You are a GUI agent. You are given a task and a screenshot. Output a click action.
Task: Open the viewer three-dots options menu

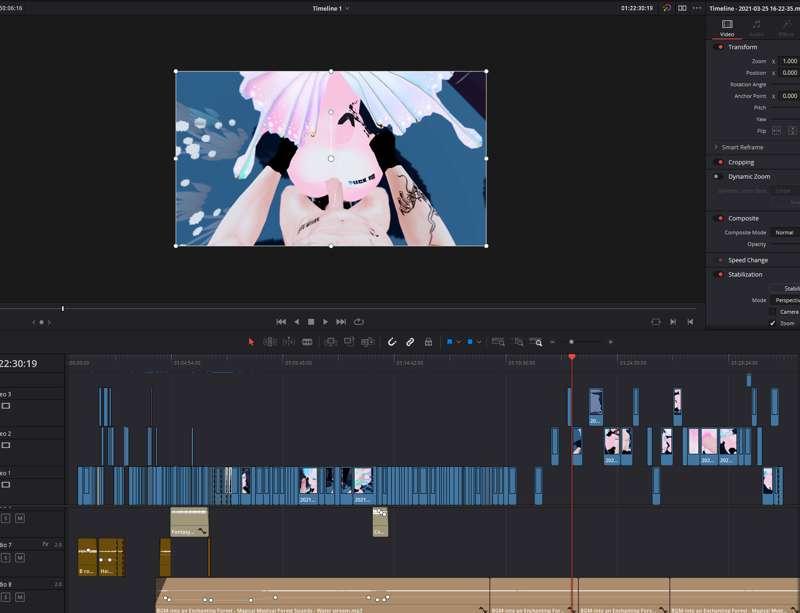point(697,8)
